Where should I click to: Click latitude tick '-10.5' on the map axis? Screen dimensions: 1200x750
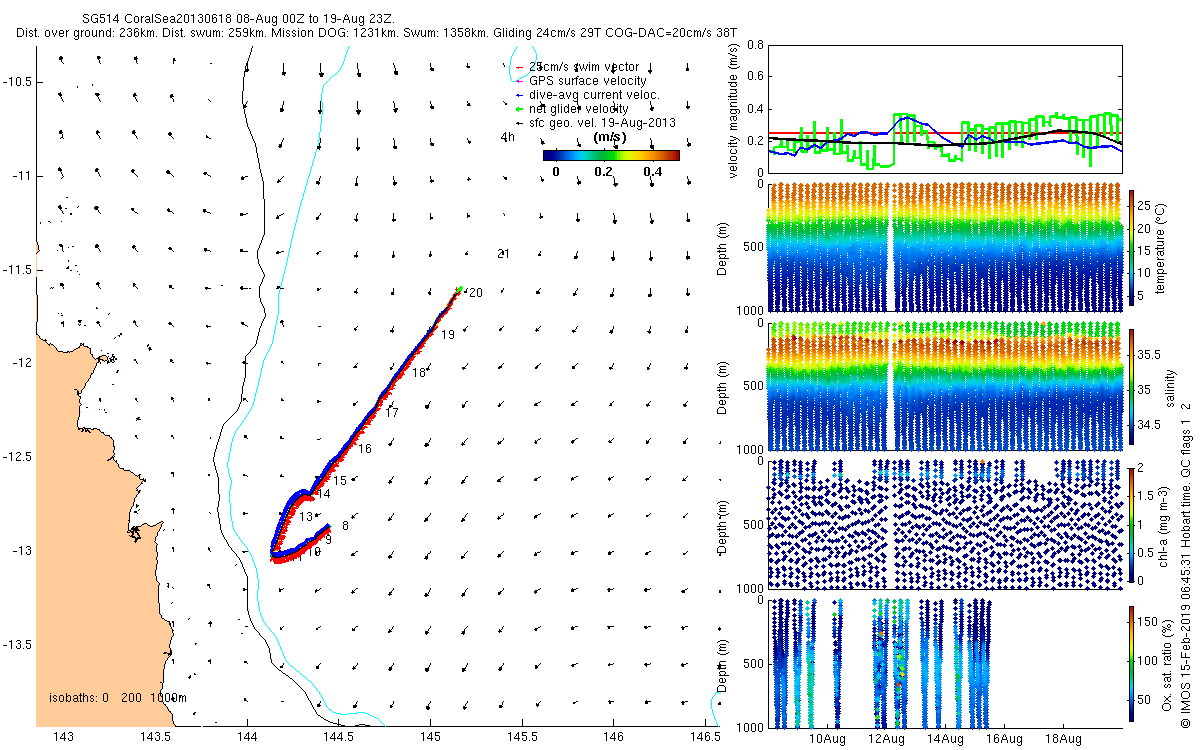click(17, 81)
